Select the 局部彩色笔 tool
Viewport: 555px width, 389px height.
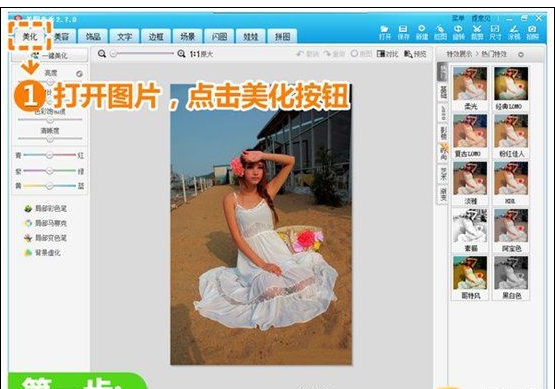coord(45,208)
